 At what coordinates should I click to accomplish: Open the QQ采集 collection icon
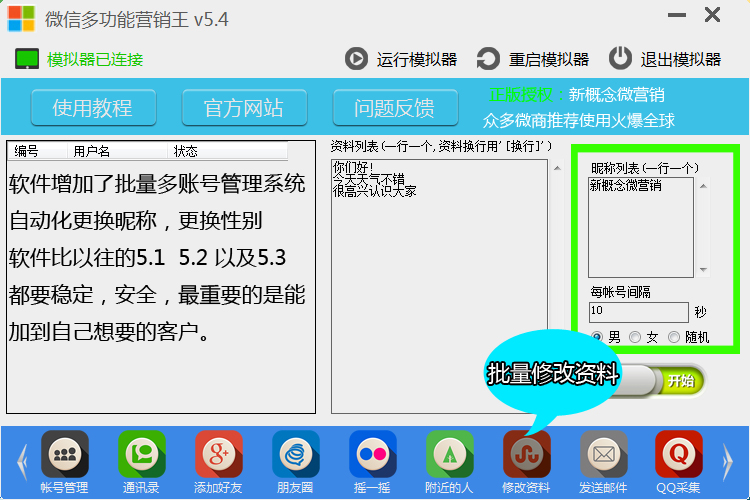point(680,455)
